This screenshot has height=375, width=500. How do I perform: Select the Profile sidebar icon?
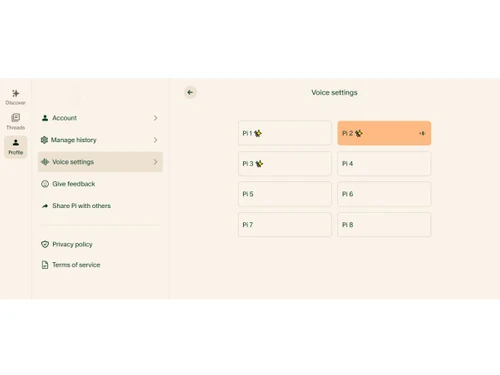click(x=16, y=143)
